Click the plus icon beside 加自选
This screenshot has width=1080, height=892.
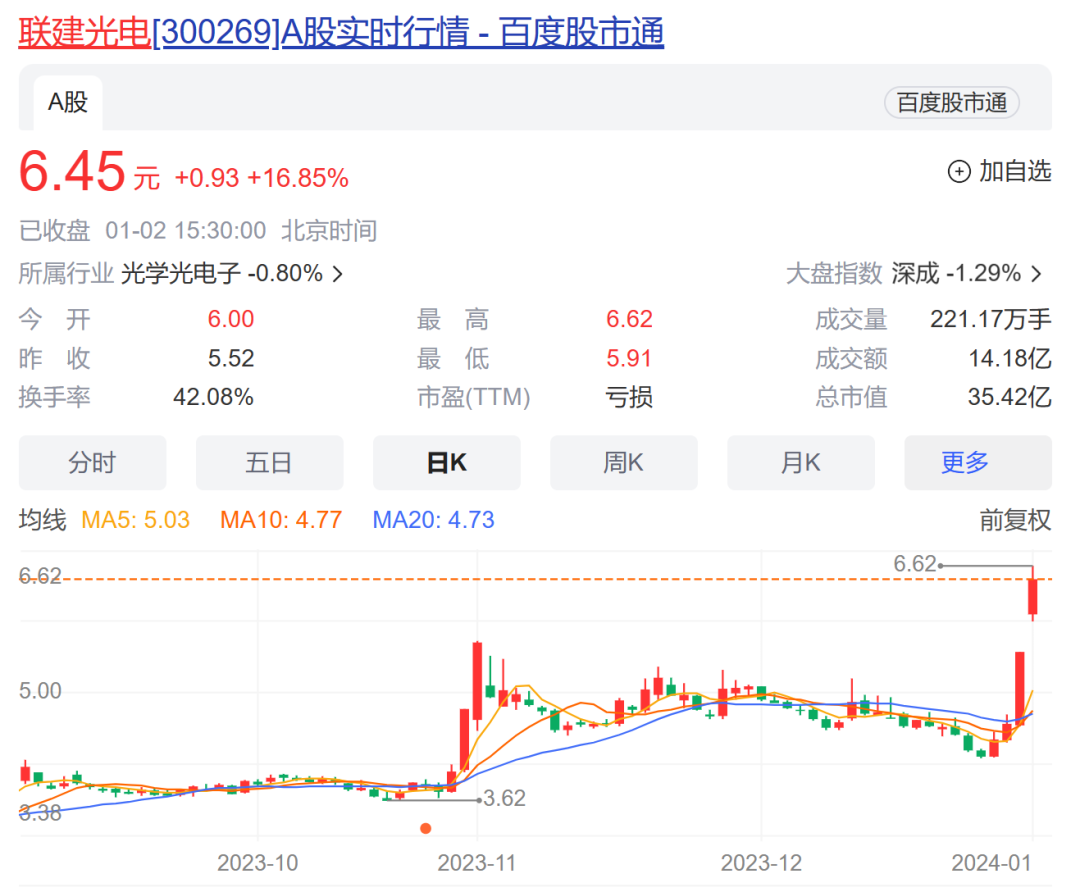pos(959,172)
